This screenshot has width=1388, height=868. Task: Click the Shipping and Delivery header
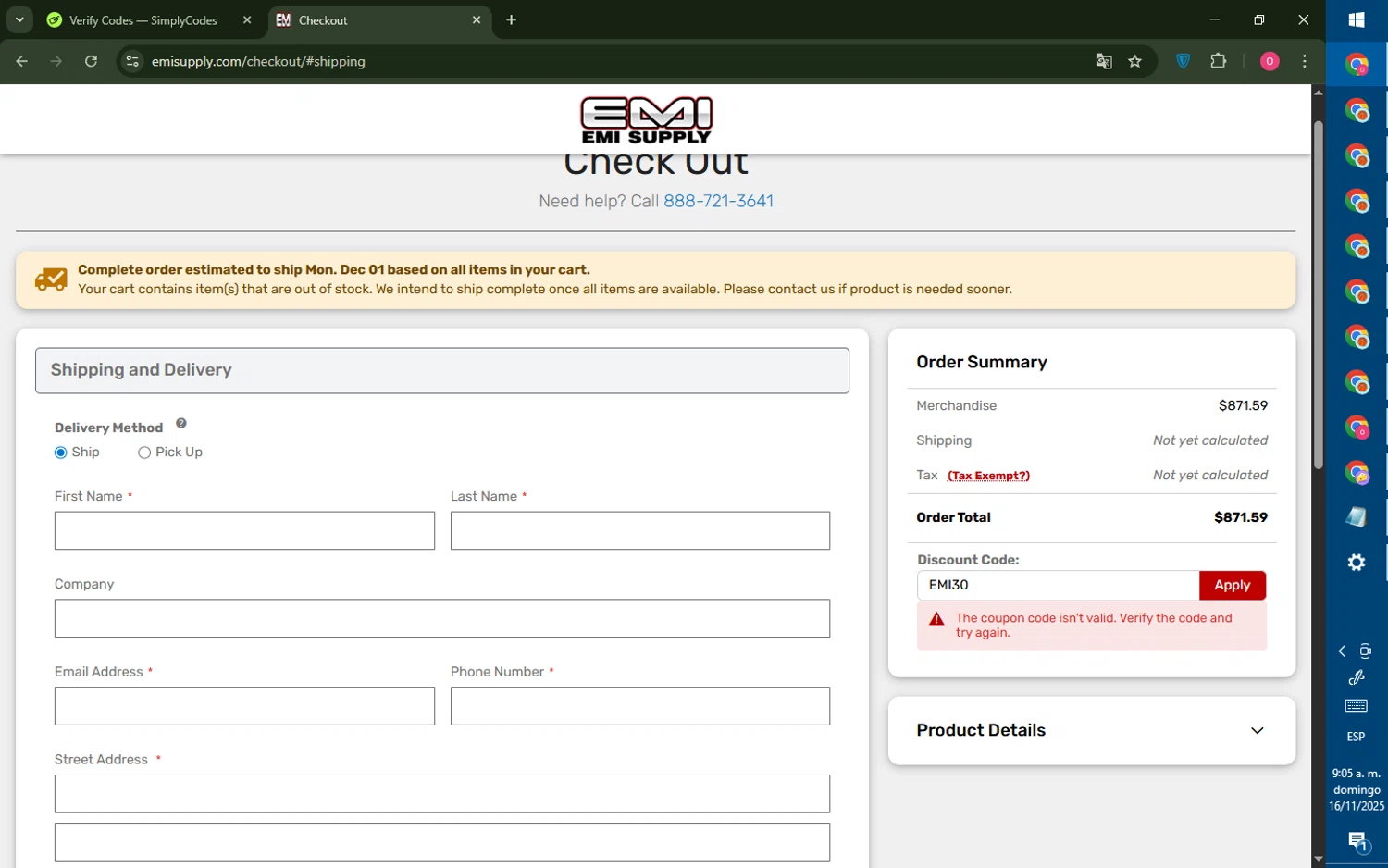(442, 370)
